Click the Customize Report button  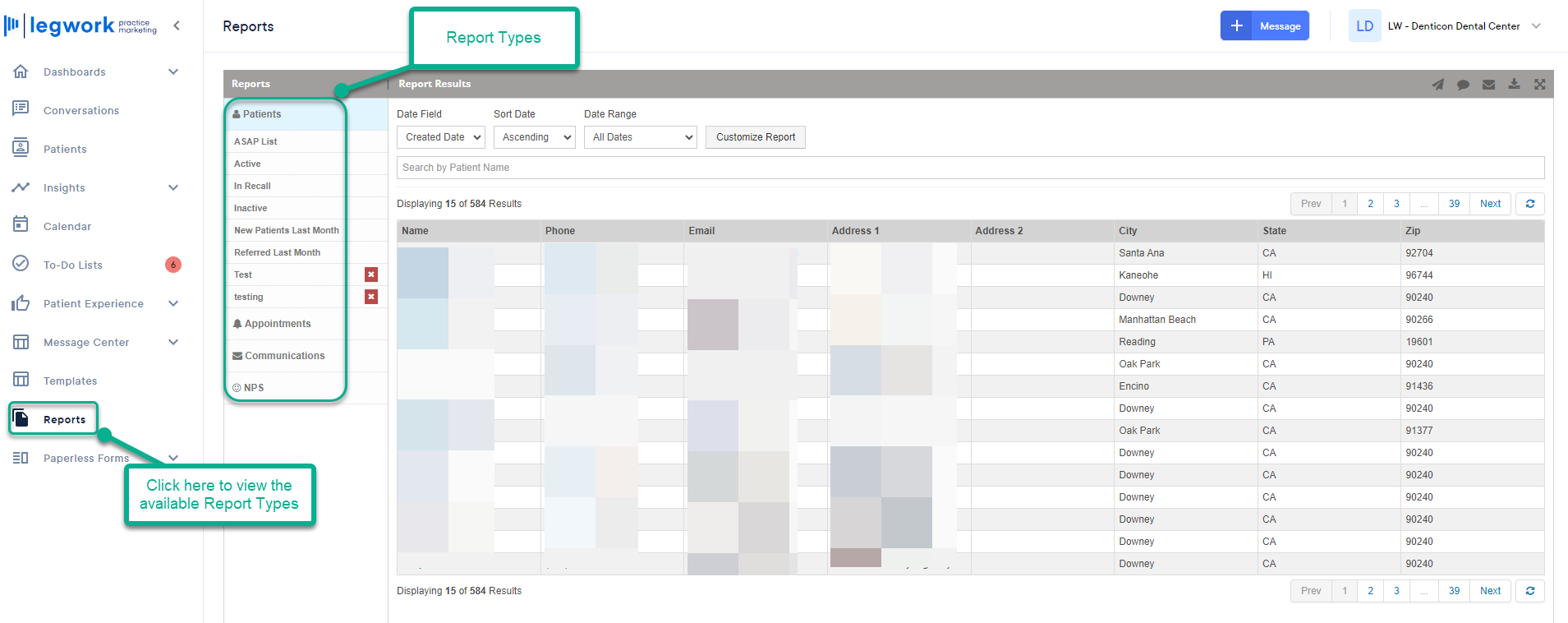coord(755,137)
